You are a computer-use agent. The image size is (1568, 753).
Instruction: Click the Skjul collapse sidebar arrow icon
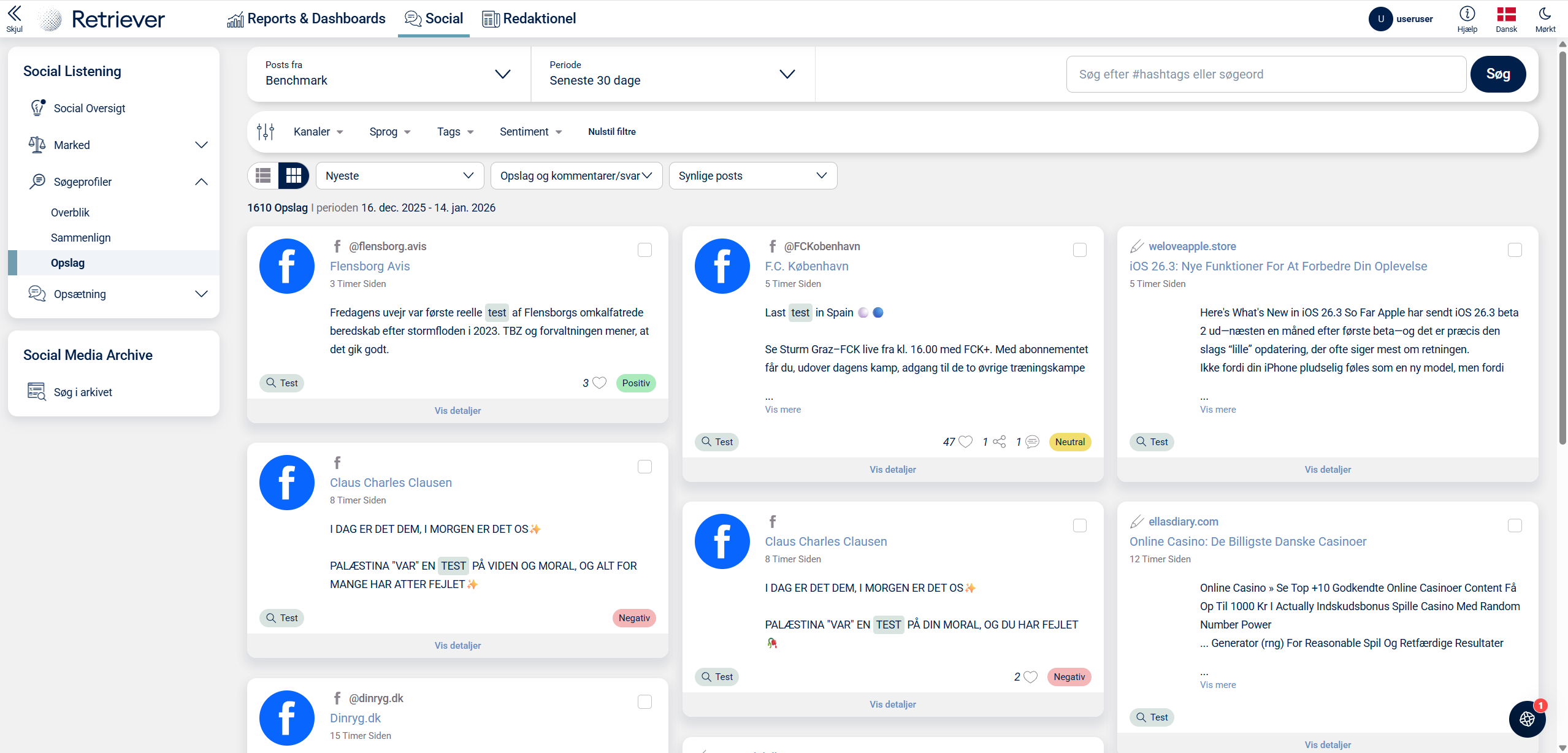point(14,13)
